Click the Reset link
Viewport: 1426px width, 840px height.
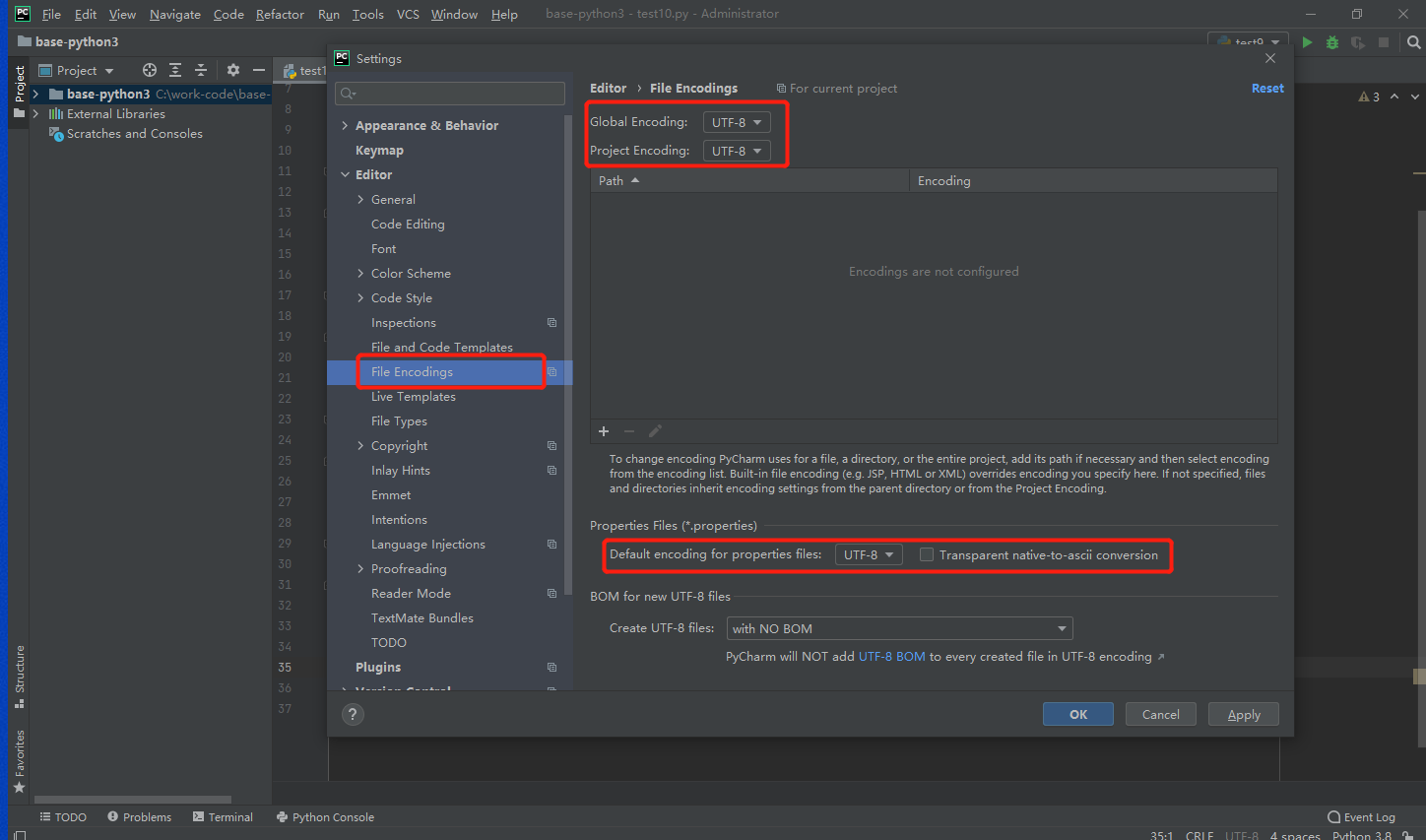pos(1266,88)
